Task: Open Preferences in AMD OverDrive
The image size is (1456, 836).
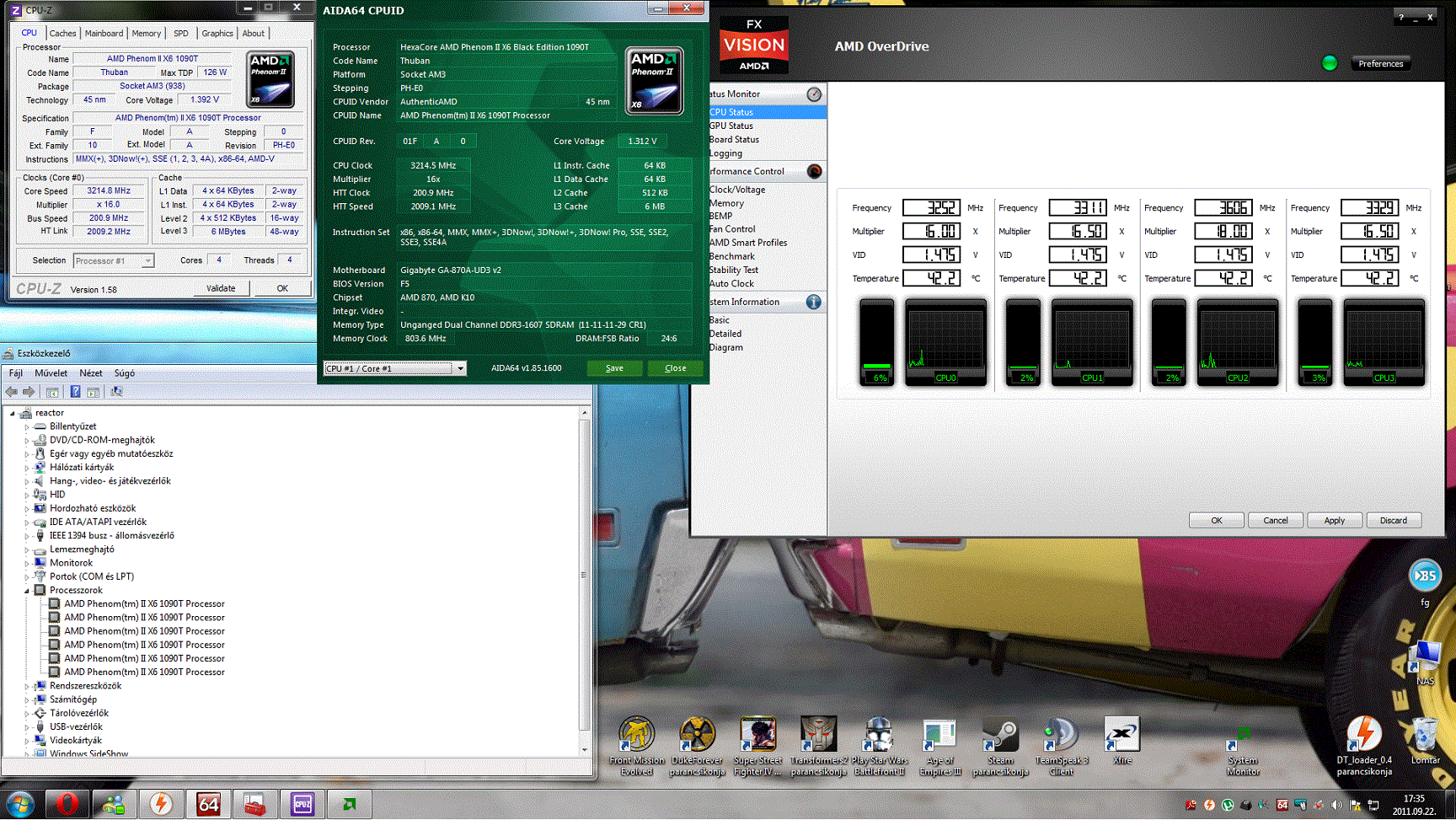Action: point(1381,64)
